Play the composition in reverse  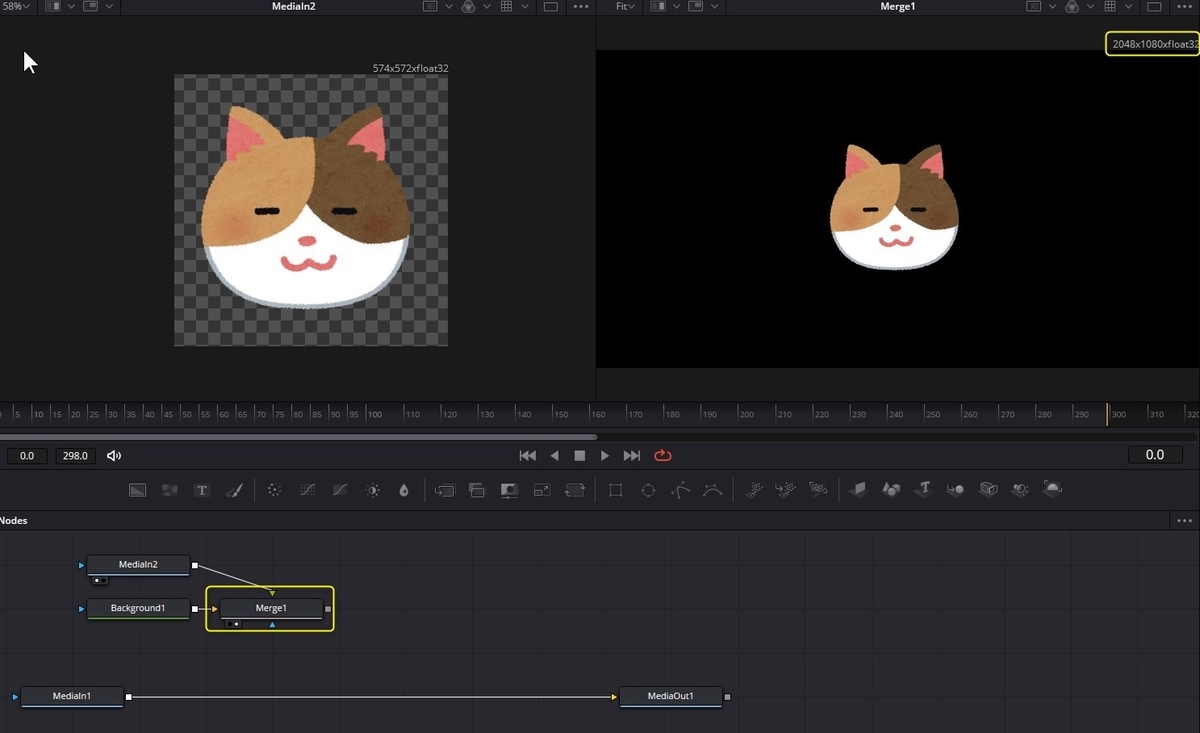pos(555,455)
